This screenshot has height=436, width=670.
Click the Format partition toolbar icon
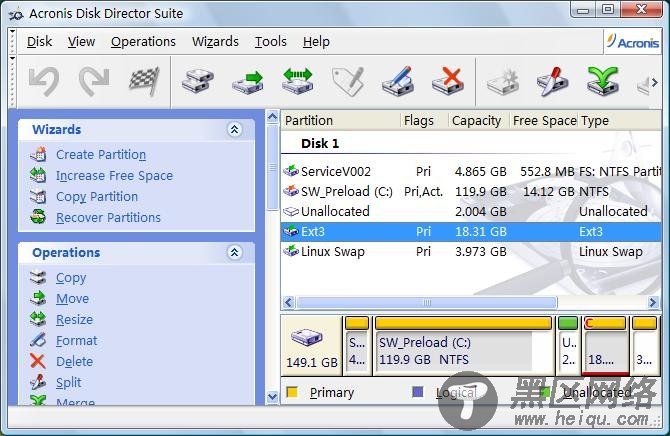(398, 81)
